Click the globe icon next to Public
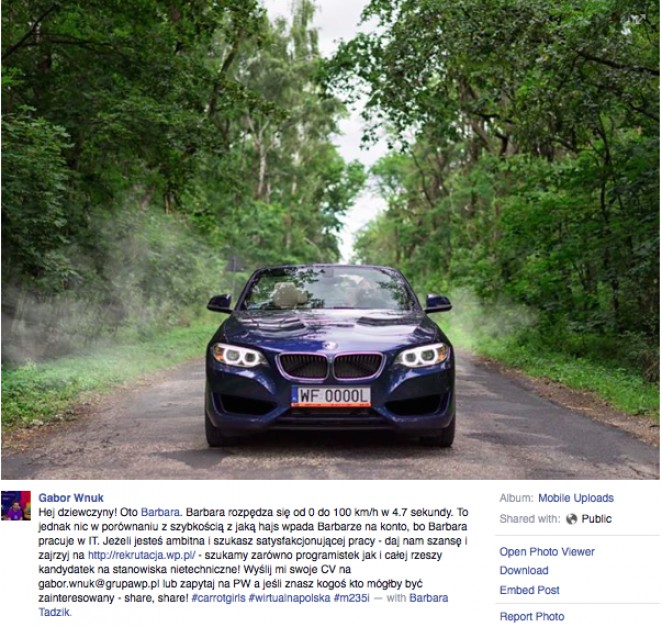This screenshot has height=627, width=662. [x=571, y=519]
